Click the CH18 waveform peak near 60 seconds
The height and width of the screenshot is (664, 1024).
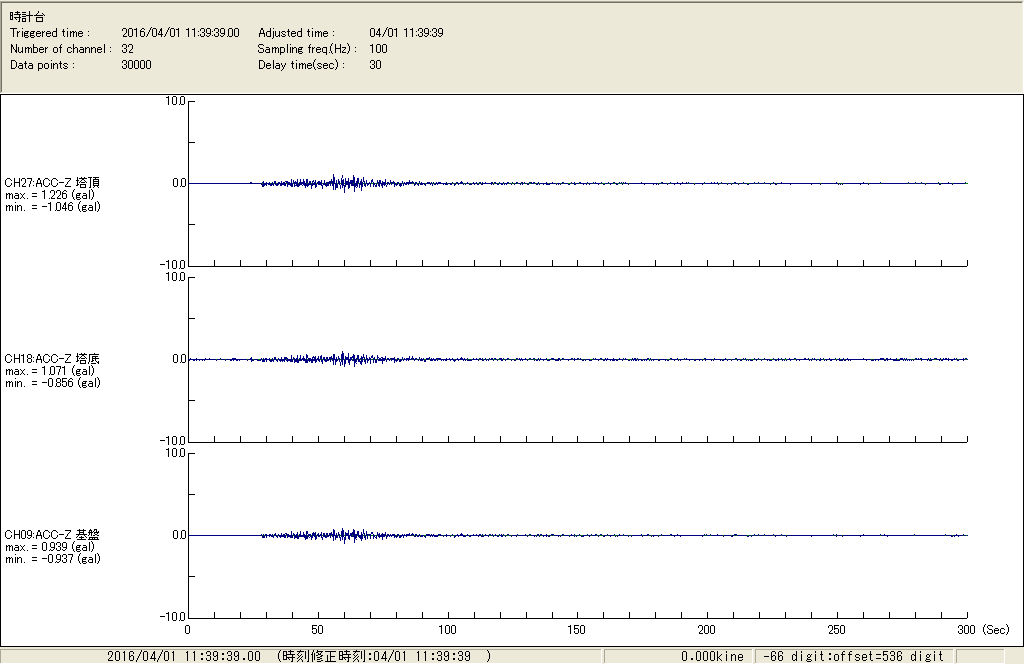tap(344, 358)
